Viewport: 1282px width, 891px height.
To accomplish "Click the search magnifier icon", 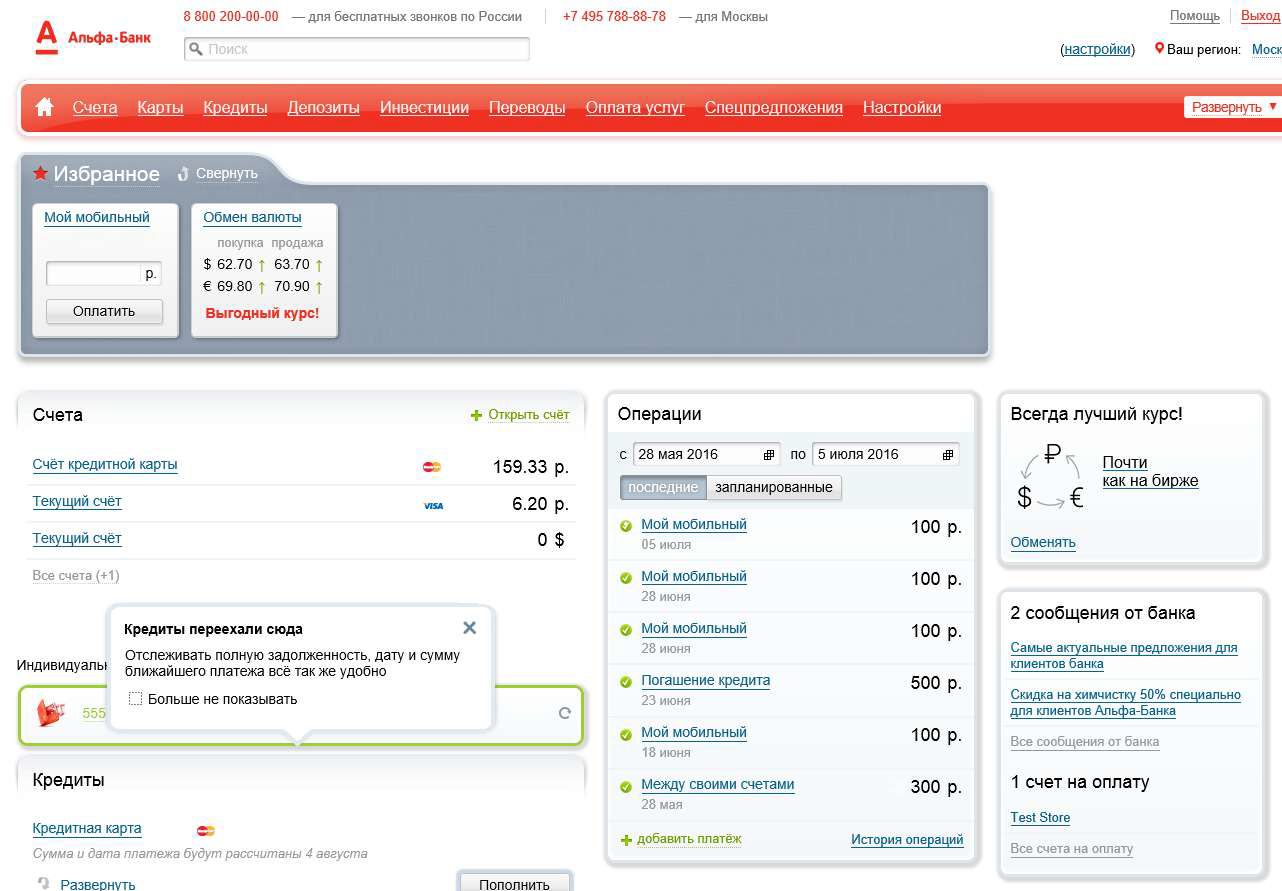I will 196,48.
